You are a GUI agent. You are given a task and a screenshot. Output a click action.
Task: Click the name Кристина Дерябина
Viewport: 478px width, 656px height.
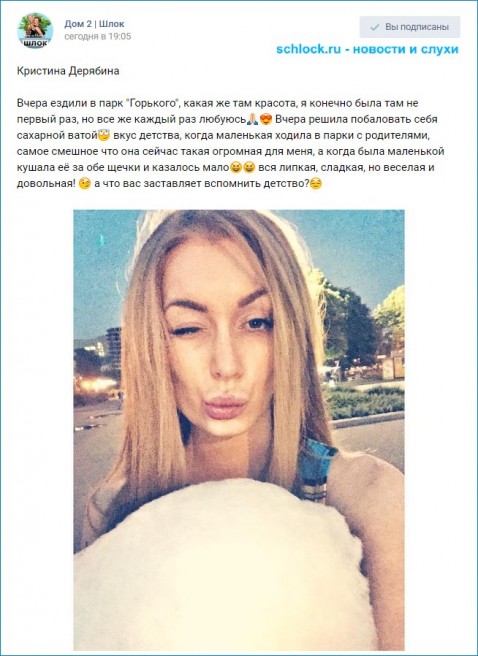click(68, 71)
